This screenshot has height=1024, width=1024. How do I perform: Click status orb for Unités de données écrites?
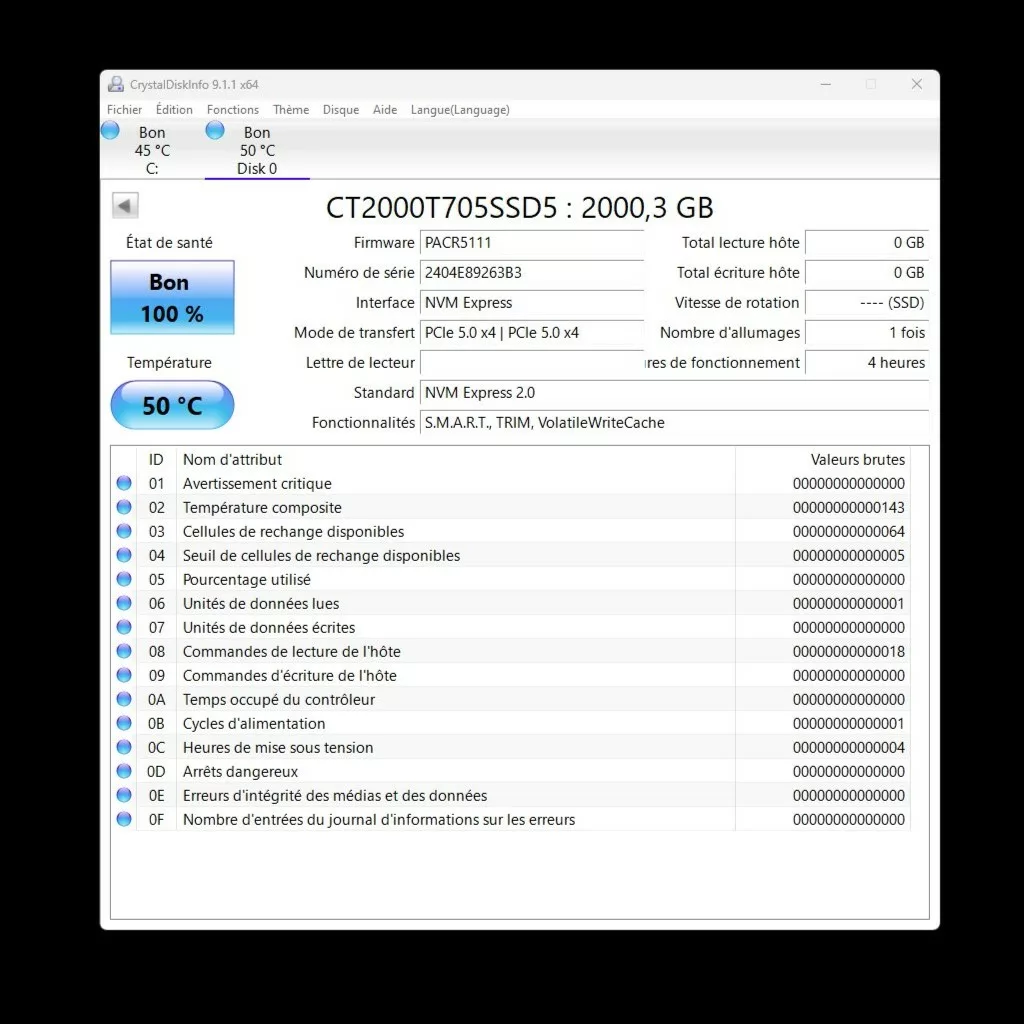tap(124, 627)
